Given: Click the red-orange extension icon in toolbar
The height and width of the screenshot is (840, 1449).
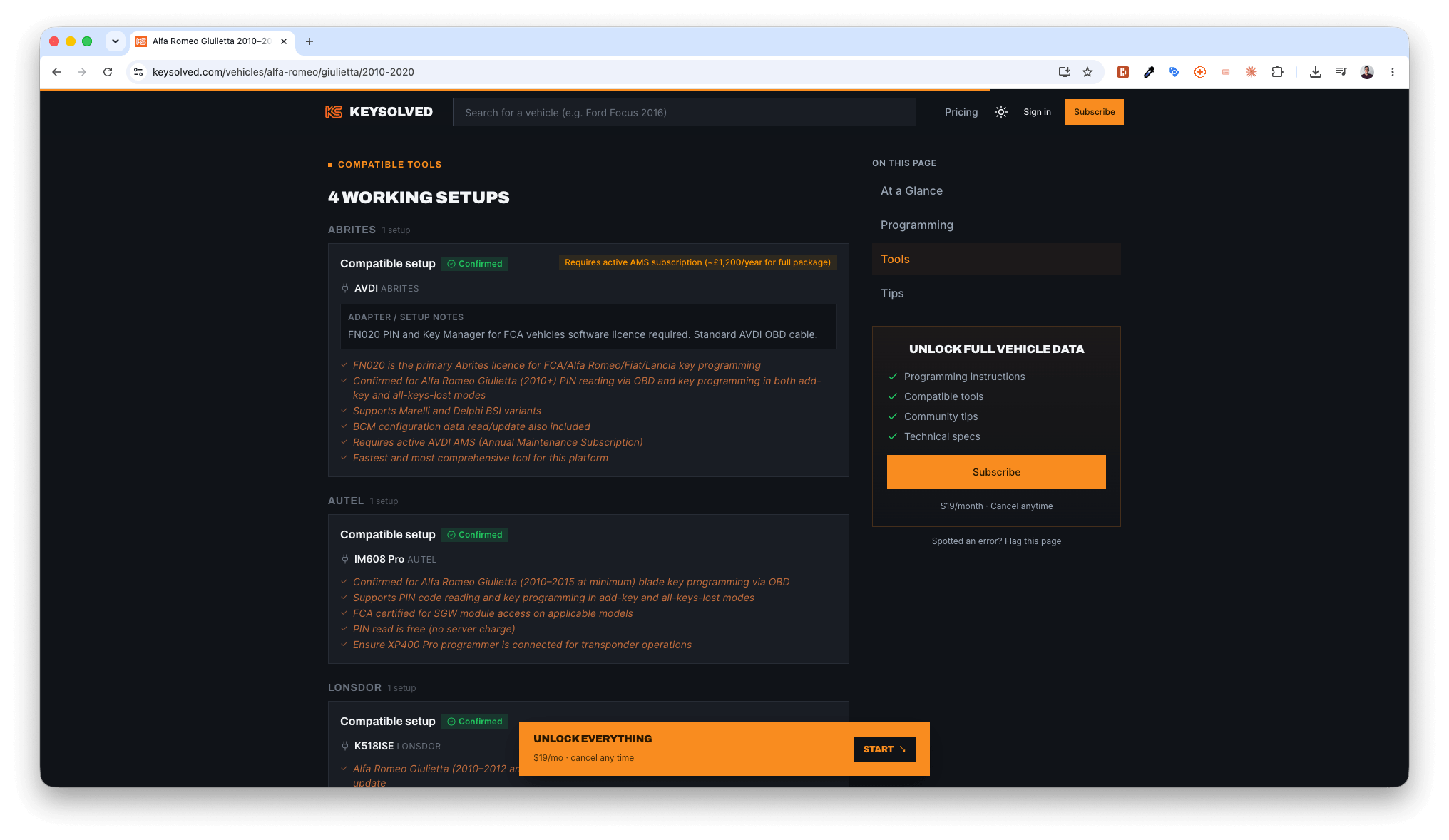Looking at the screenshot, I should point(1123,72).
